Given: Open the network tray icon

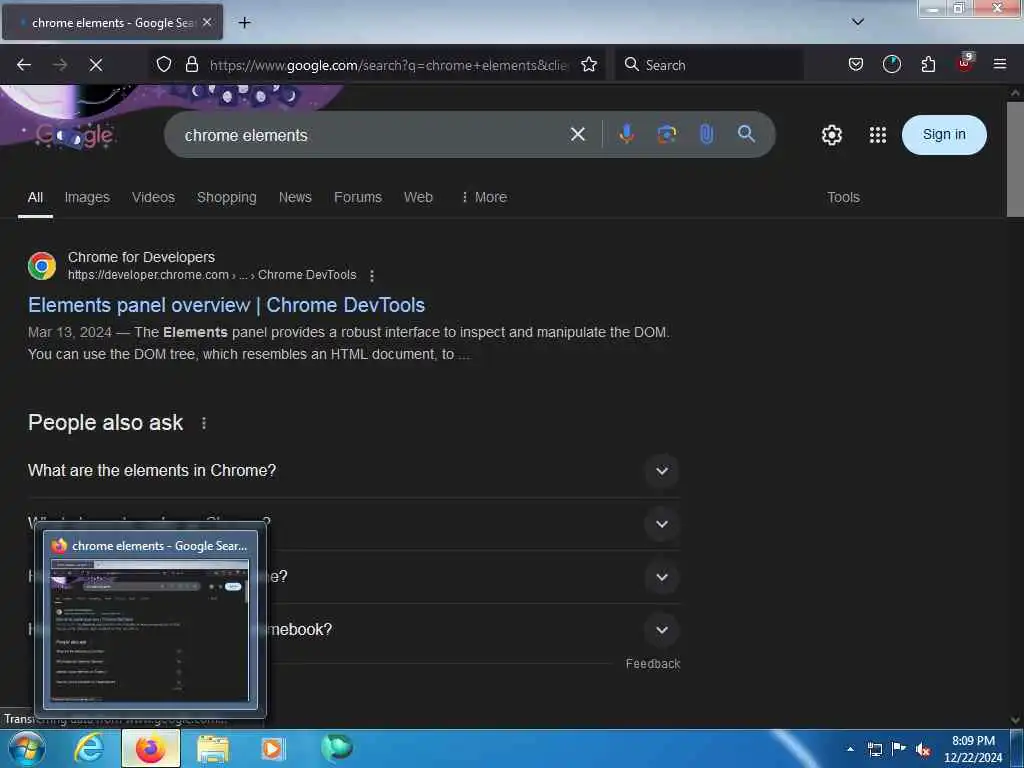Looking at the screenshot, I should (x=874, y=749).
